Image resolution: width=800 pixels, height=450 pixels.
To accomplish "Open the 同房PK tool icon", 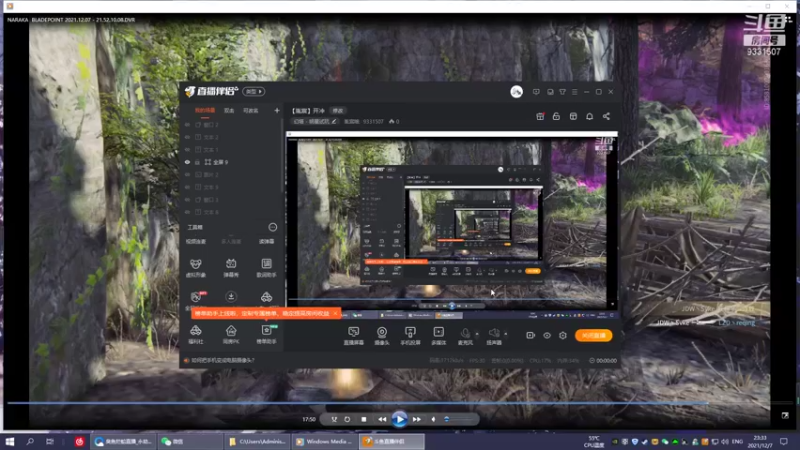I will (x=231, y=334).
